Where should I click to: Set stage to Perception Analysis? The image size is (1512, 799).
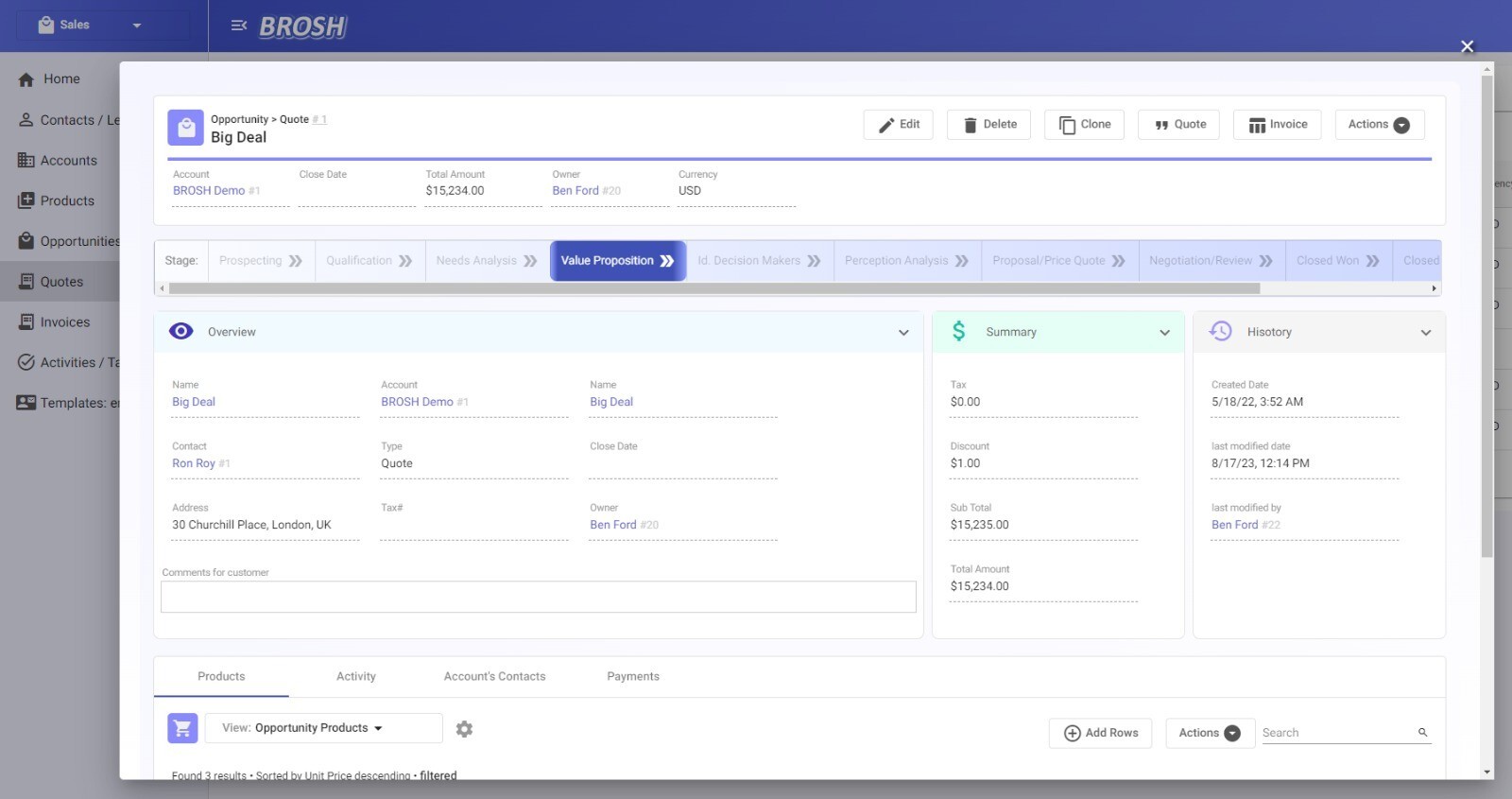tap(907, 261)
